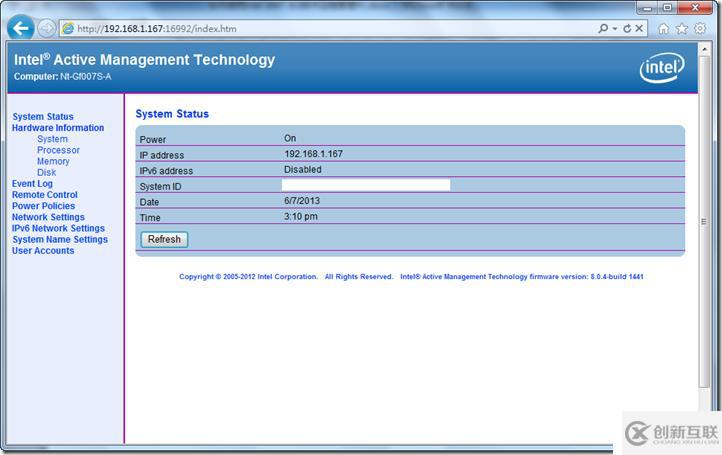722x455 pixels.
Task: Close the browser window
Action: [x=696, y=8]
